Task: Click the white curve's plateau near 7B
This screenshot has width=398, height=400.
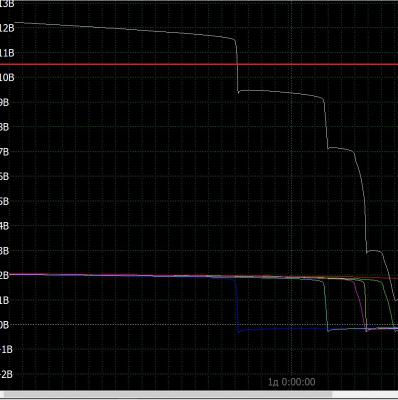Action: click(x=340, y=149)
